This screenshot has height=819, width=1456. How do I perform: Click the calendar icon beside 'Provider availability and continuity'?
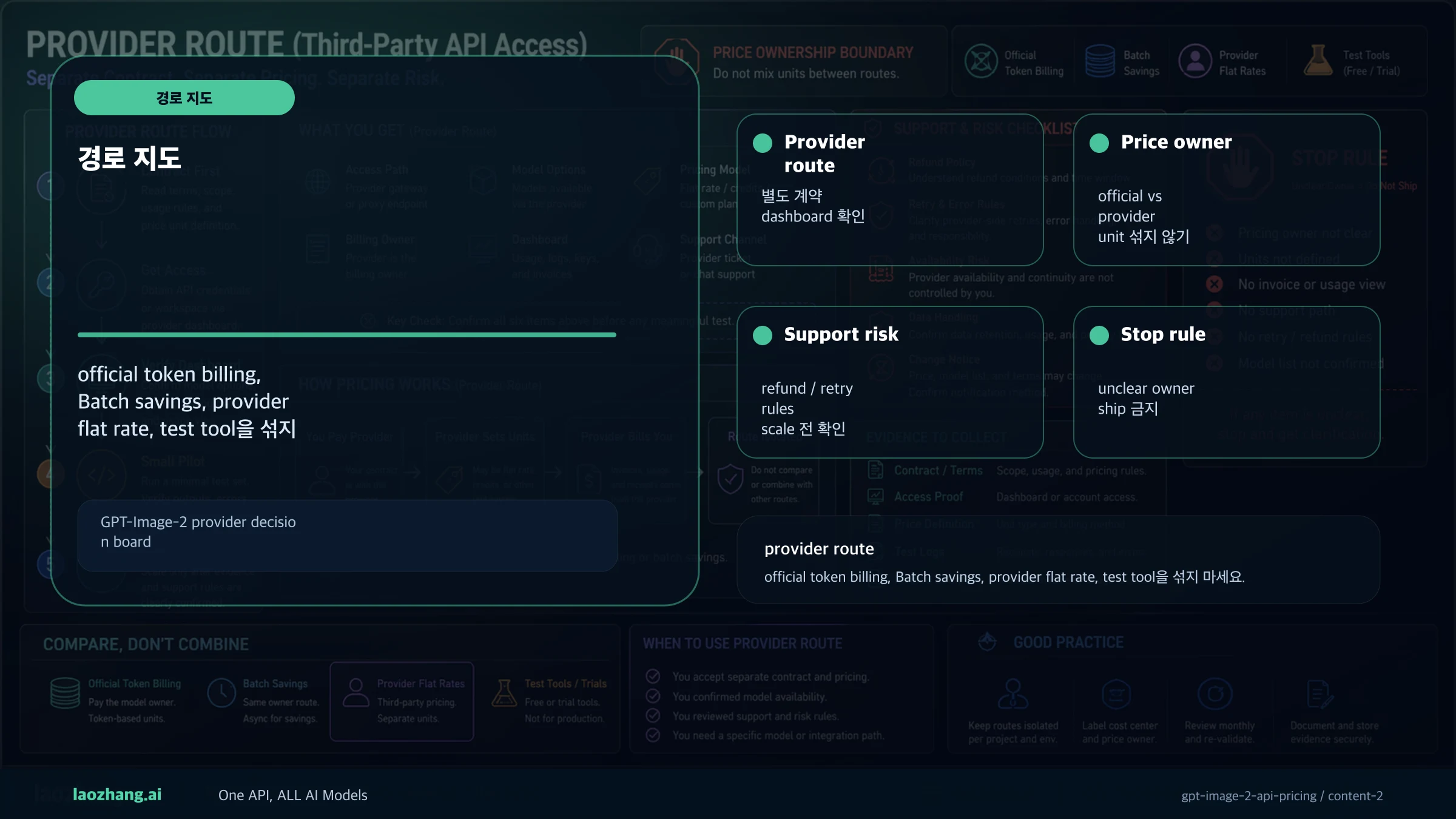tap(881, 269)
